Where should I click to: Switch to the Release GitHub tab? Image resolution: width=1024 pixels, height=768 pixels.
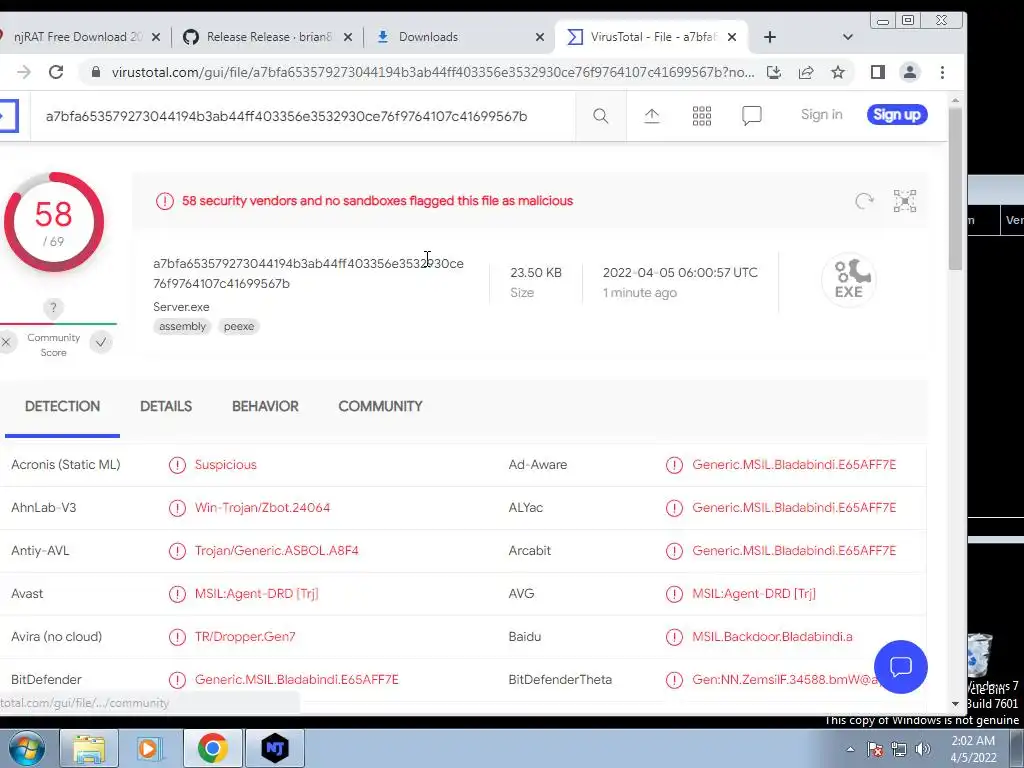pos(266,37)
